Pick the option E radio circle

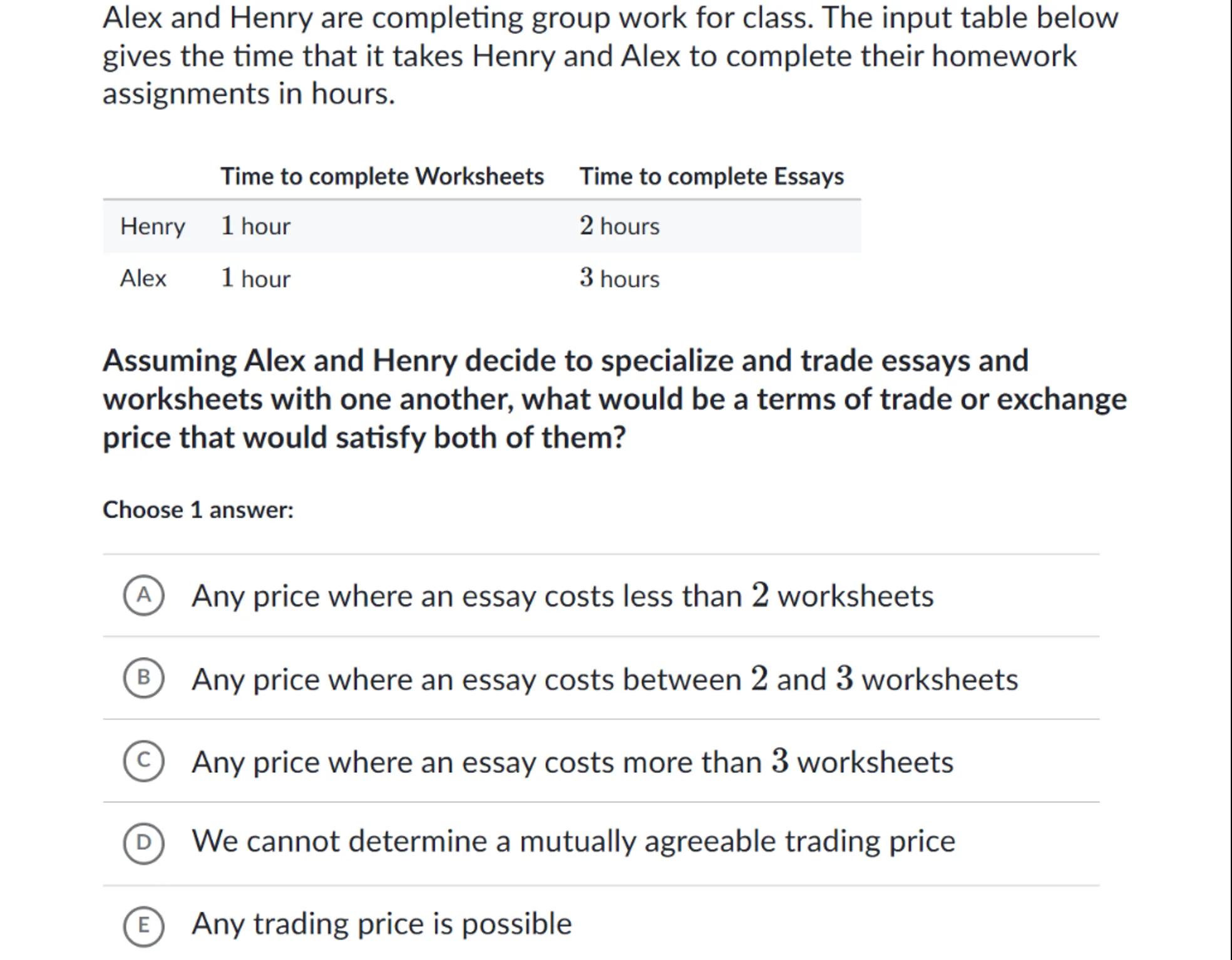tap(143, 926)
